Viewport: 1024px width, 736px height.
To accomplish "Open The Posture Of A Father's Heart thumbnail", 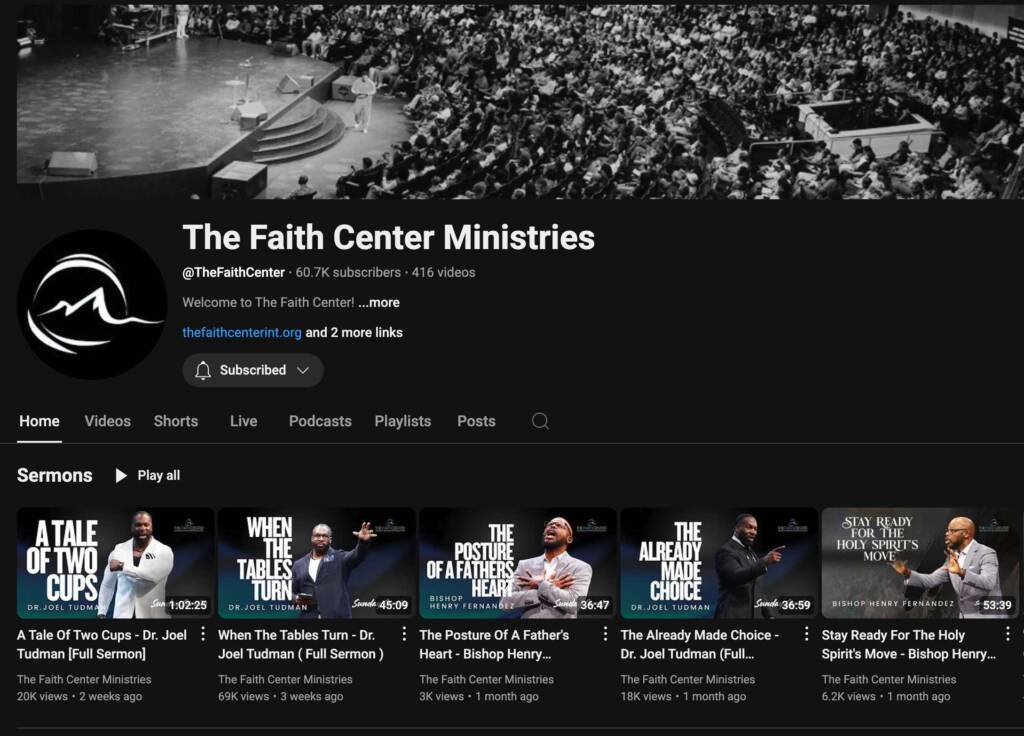I will [518, 563].
